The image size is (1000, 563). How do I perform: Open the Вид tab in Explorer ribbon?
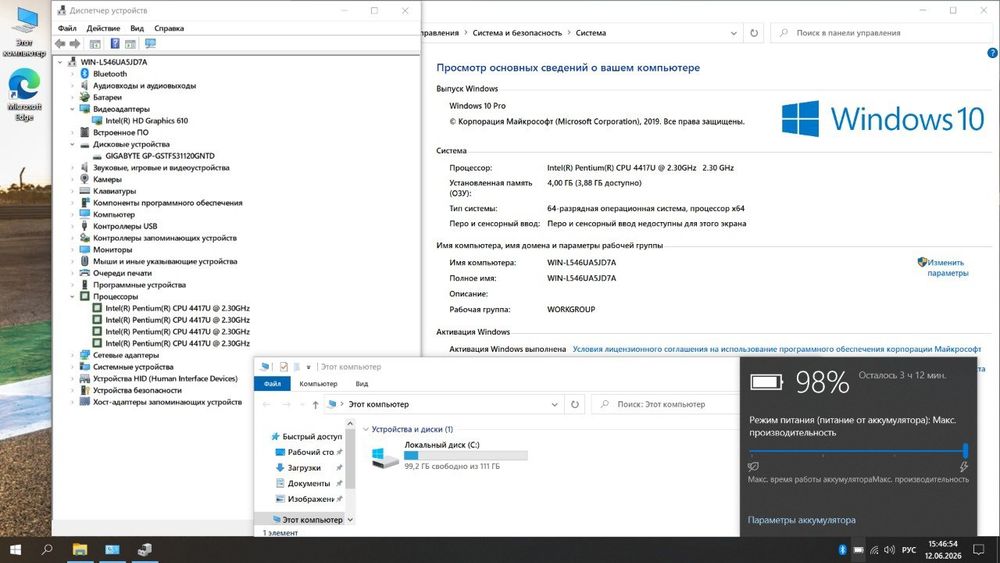coord(362,384)
